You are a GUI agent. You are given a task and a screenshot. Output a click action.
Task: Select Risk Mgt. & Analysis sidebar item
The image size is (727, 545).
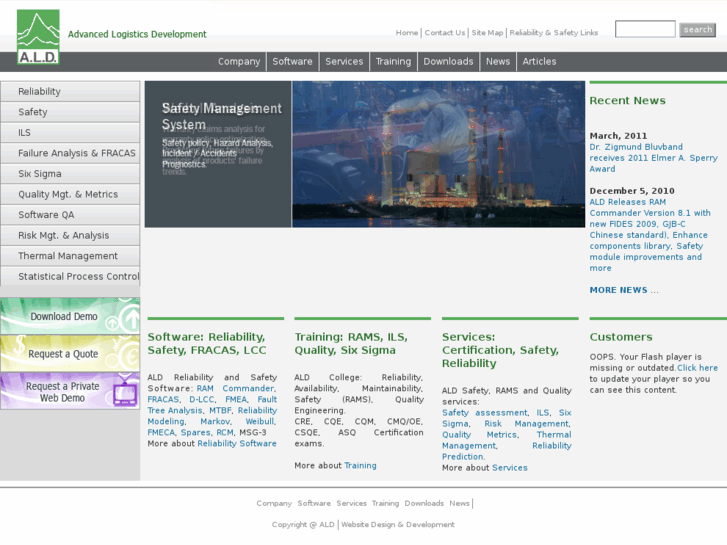[x=70, y=235]
